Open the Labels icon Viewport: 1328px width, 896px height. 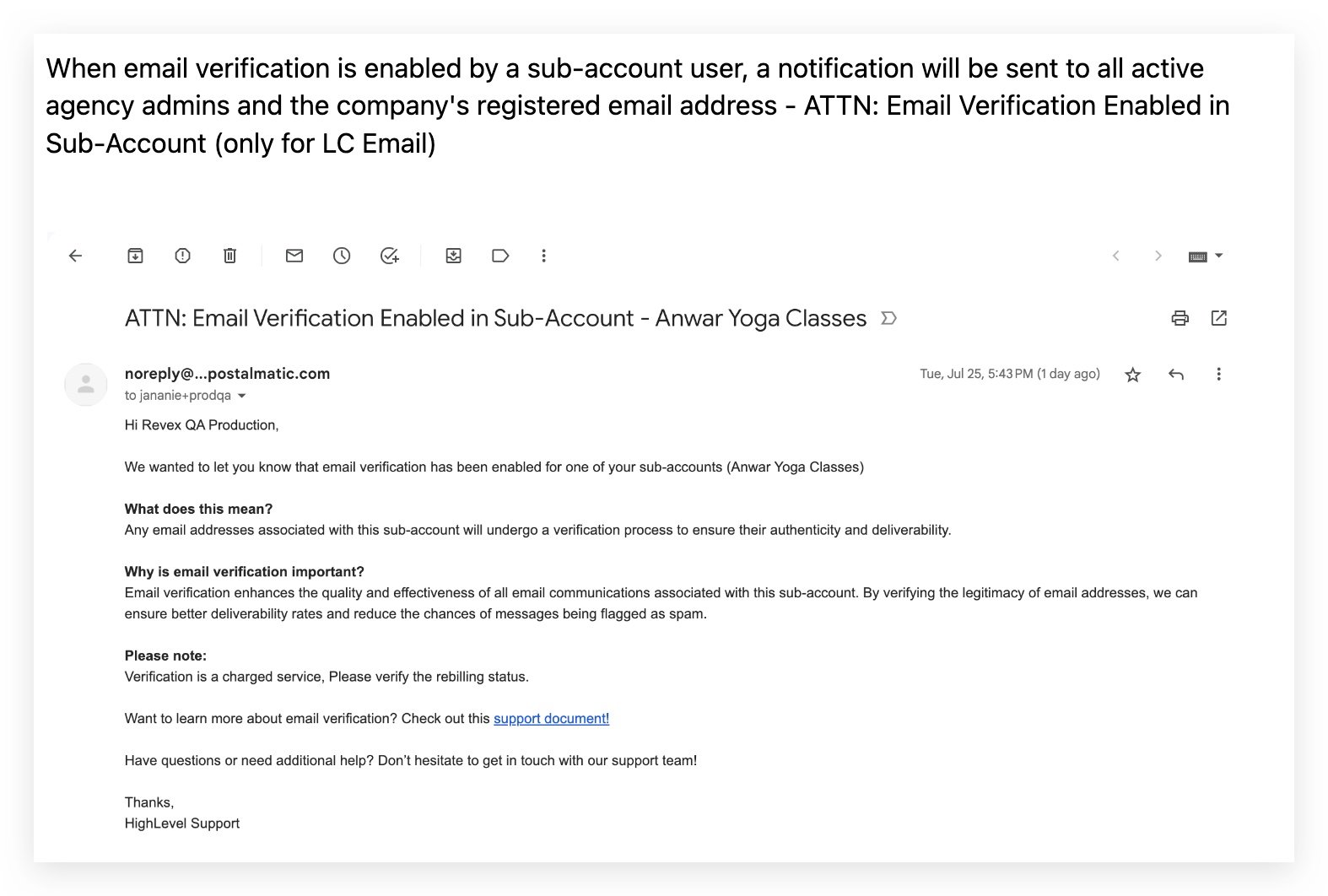500,256
